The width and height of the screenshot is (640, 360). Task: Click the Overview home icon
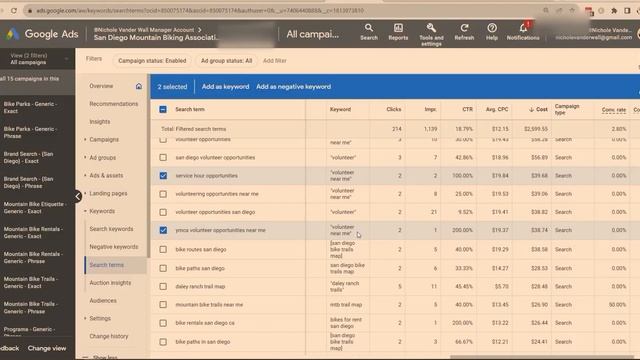[x=139, y=86]
